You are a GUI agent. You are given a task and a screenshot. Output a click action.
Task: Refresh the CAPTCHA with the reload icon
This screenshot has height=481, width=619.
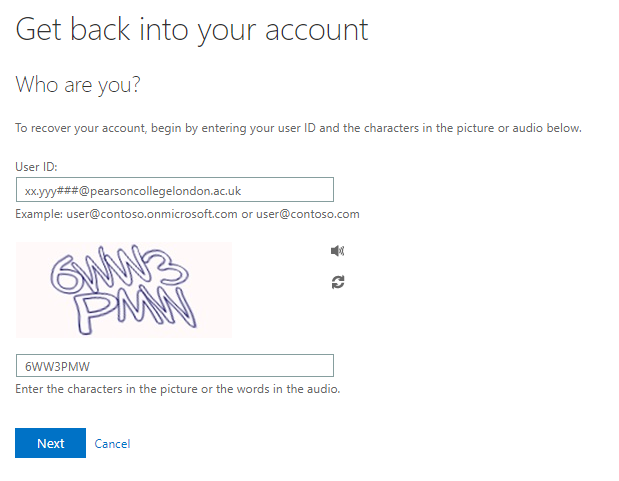pos(338,282)
